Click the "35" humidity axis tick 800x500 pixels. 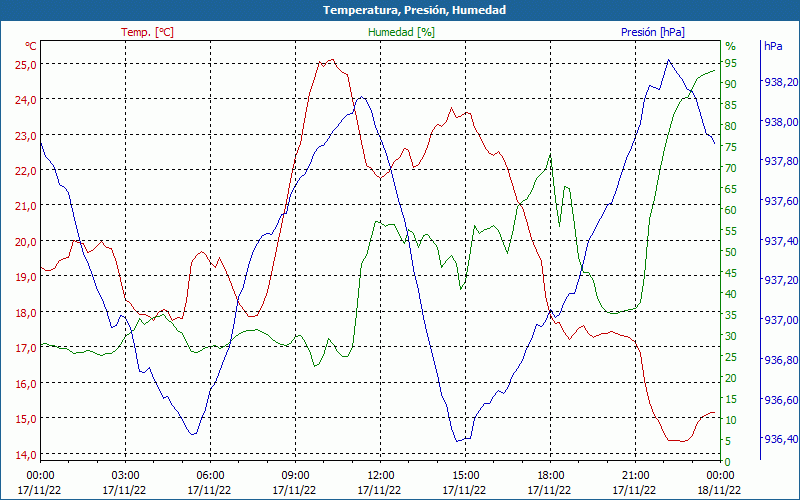(731, 315)
